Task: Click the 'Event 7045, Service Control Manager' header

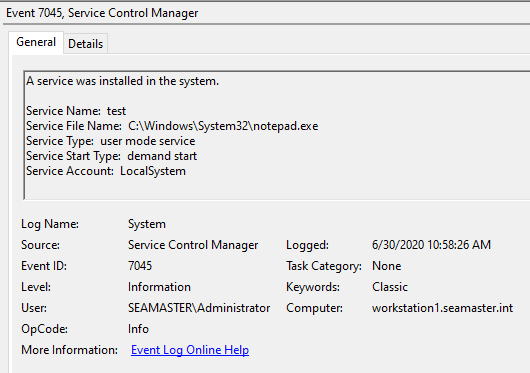Action: click(x=102, y=13)
